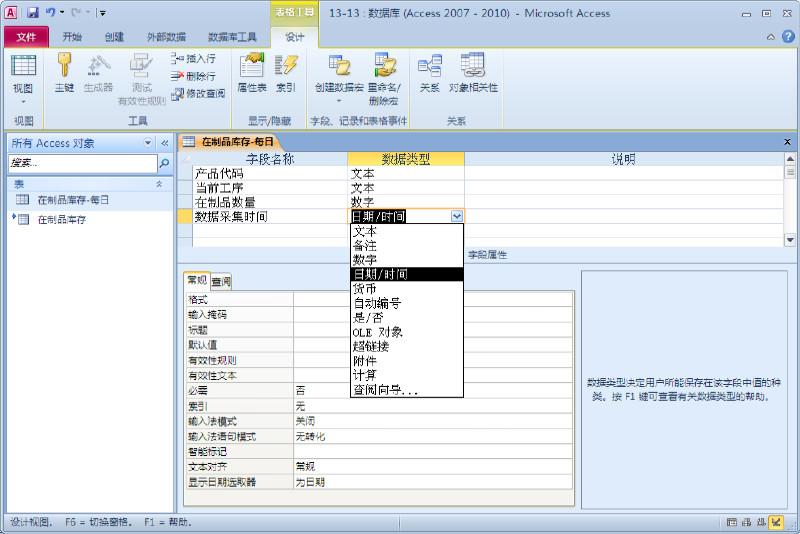The image size is (800, 534).
Task: Insert a row with 插入行
Action: pos(193,59)
